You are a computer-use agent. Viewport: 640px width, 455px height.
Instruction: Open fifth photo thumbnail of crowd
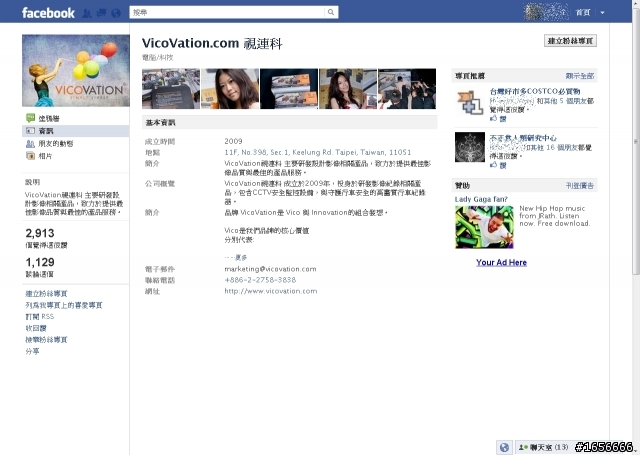[407, 89]
